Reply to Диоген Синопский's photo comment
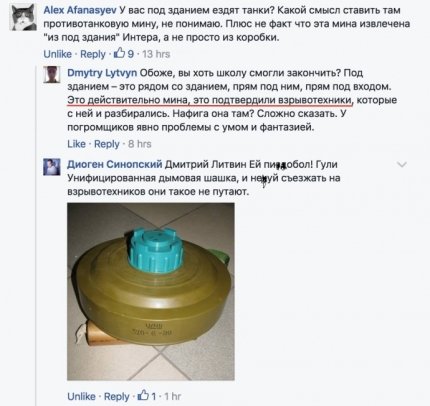Image resolution: width=430 pixels, height=406 pixels. [x=116, y=397]
